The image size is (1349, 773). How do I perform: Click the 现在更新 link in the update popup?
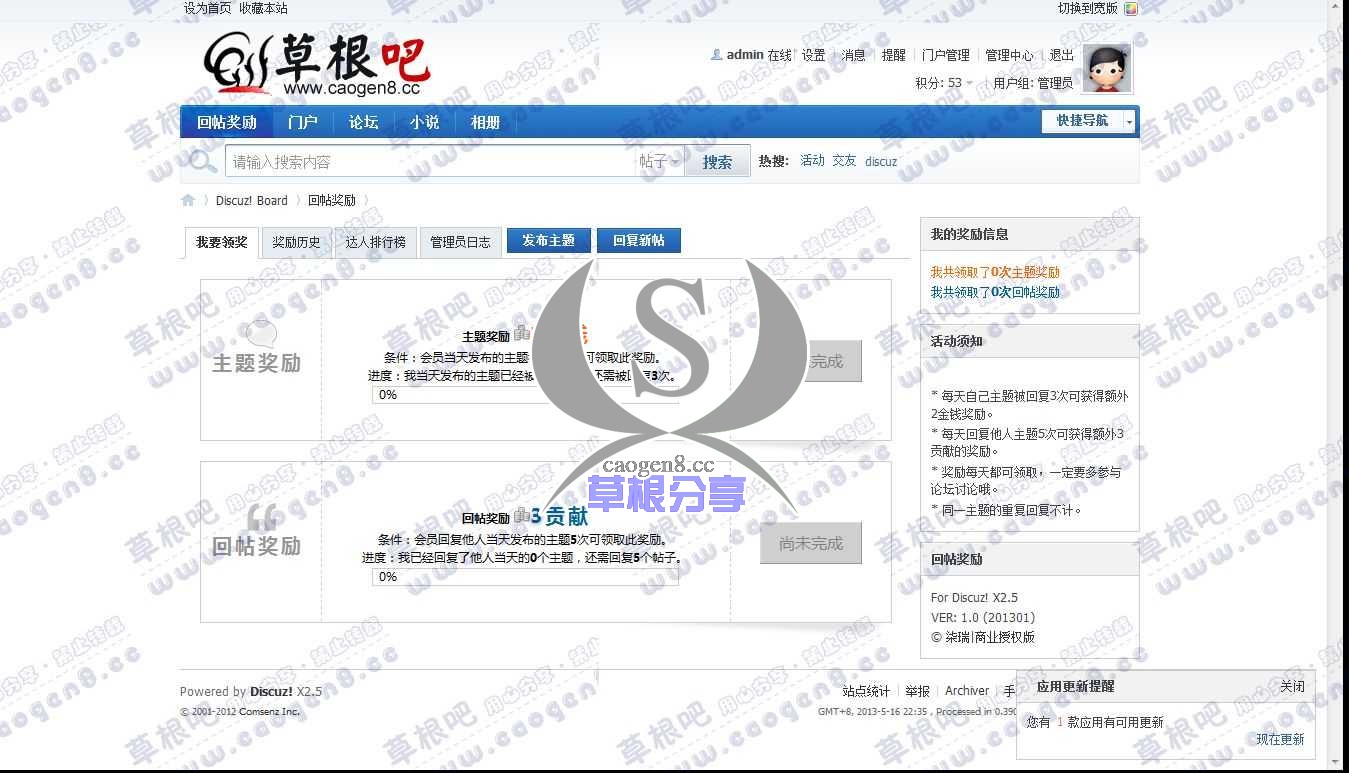coord(1280,739)
